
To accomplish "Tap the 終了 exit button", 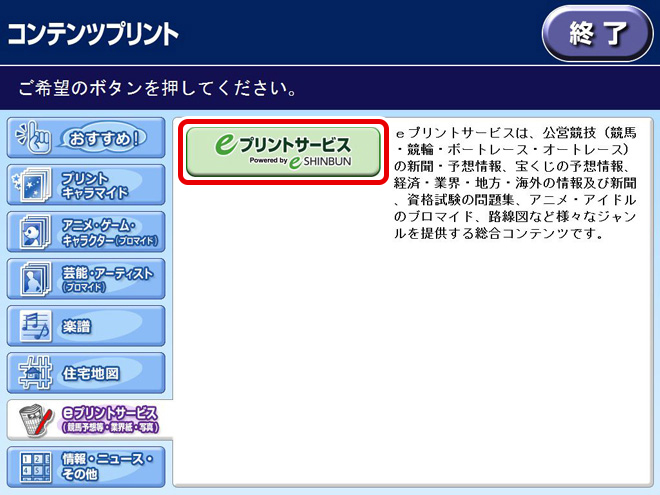I will 597,34.
